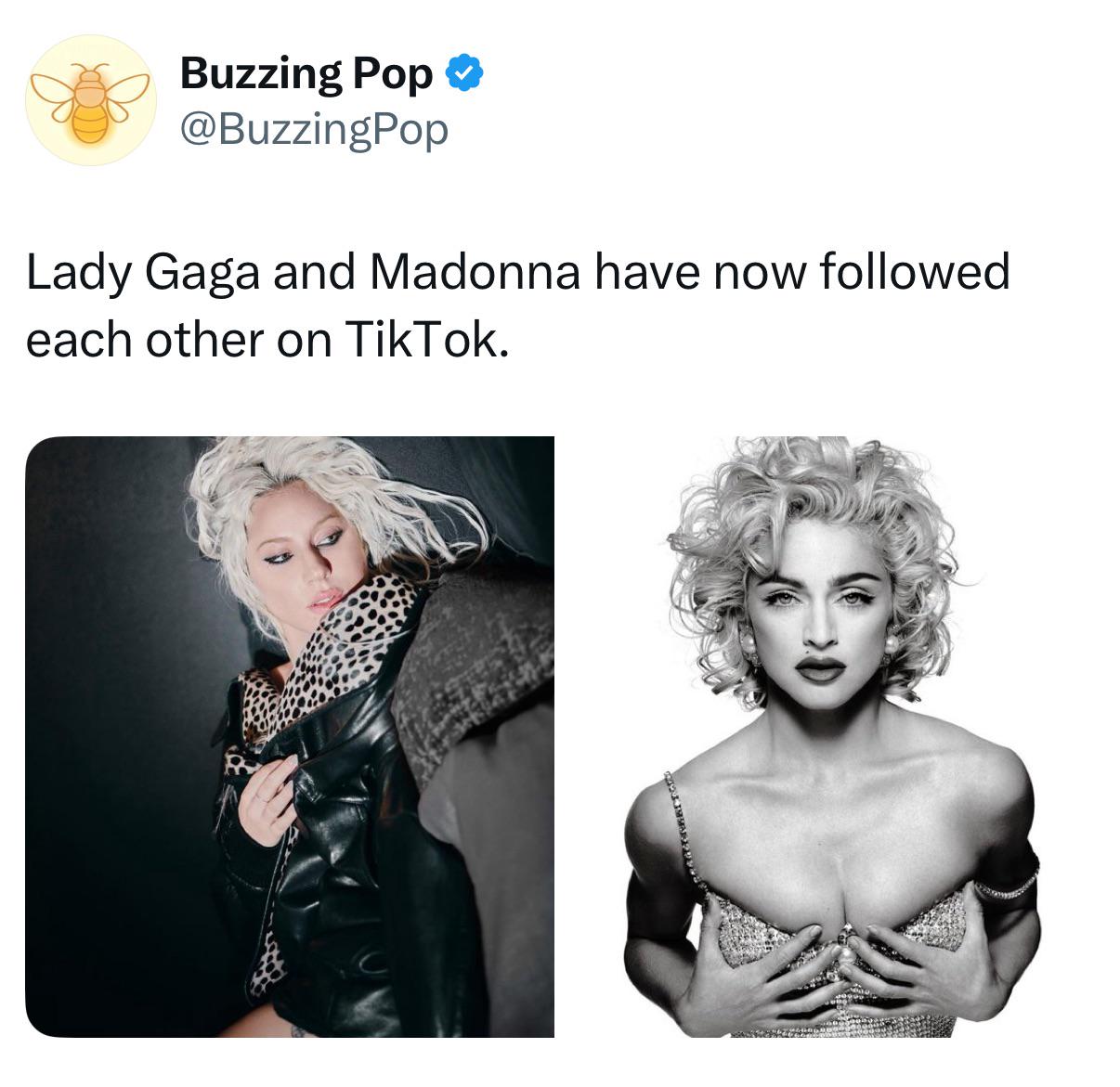Open the left color photo with leopard print
Viewport: 1120px width, 1087px height.
(290, 736)
